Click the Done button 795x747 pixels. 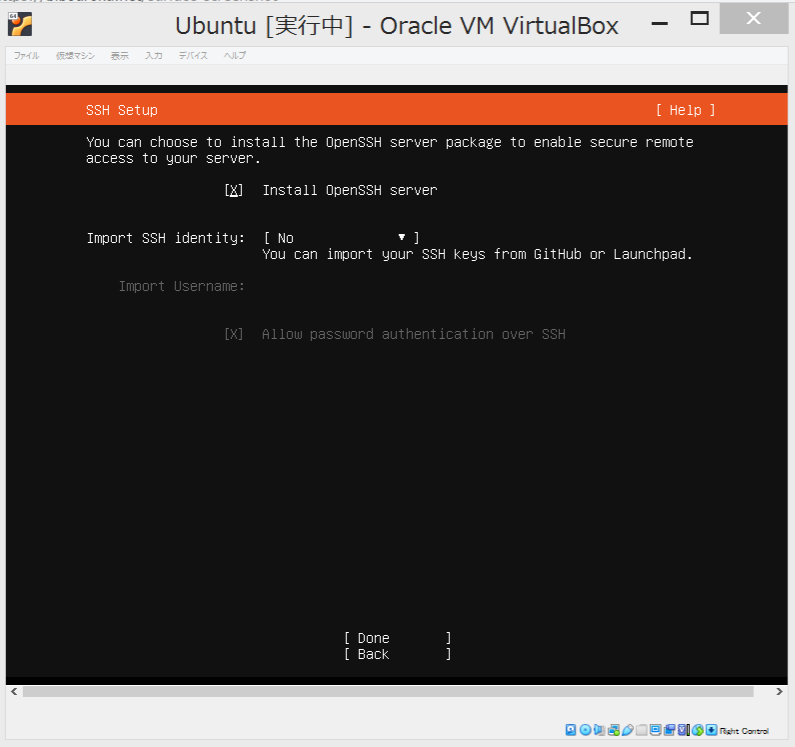(x=398, y=638)
